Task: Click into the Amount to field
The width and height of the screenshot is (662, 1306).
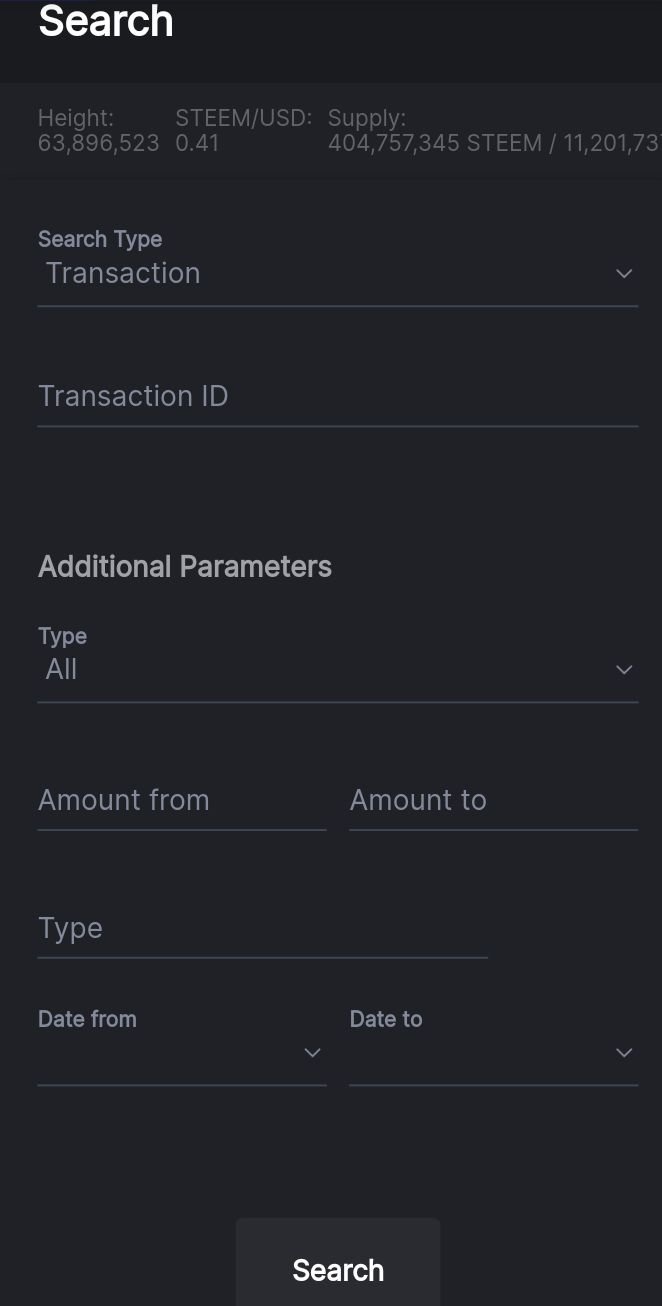Action: tap(493, 801)
